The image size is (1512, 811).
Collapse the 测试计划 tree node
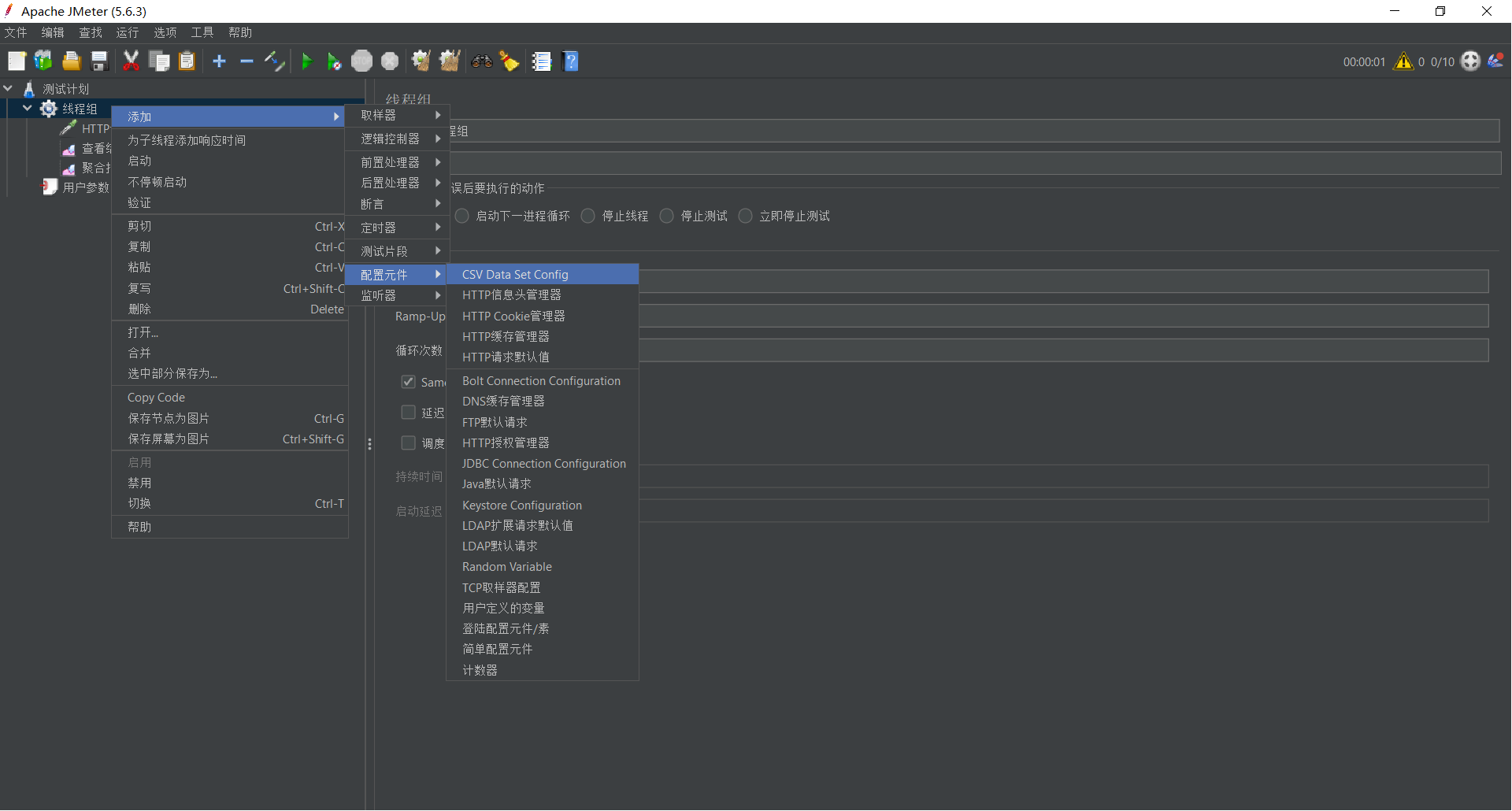9,89
